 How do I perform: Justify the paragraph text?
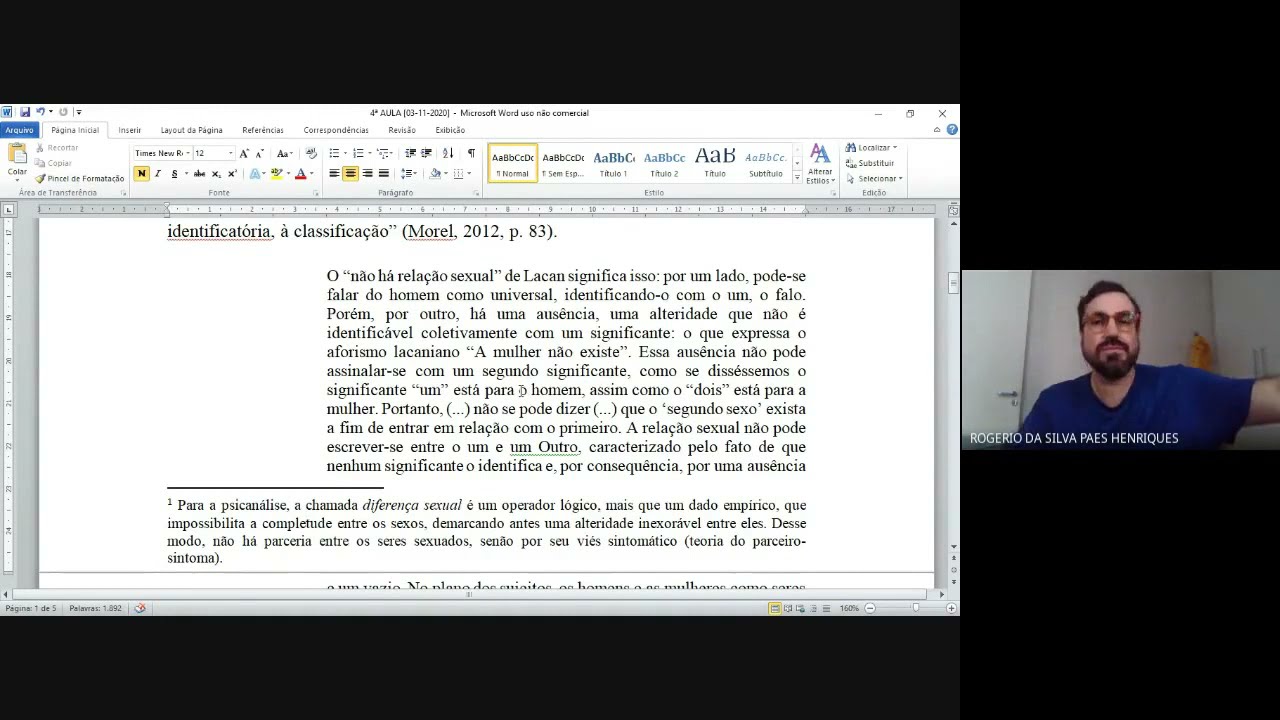coord(383,174)
